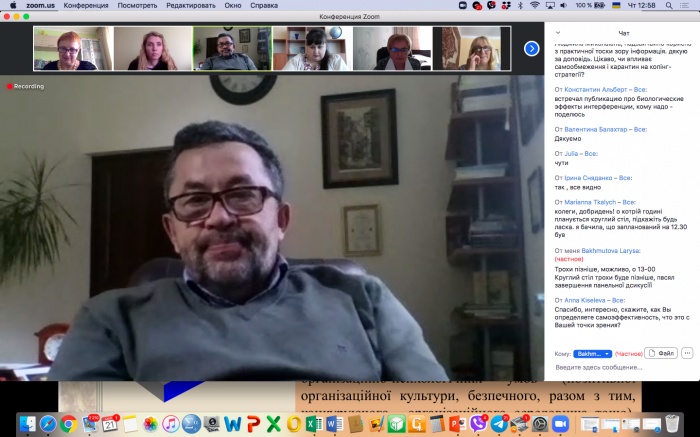Viewport: 700px width, 437px height.
Task: Open the recipient dropdown labeled Bakhm...
Action: coord(592,354)
